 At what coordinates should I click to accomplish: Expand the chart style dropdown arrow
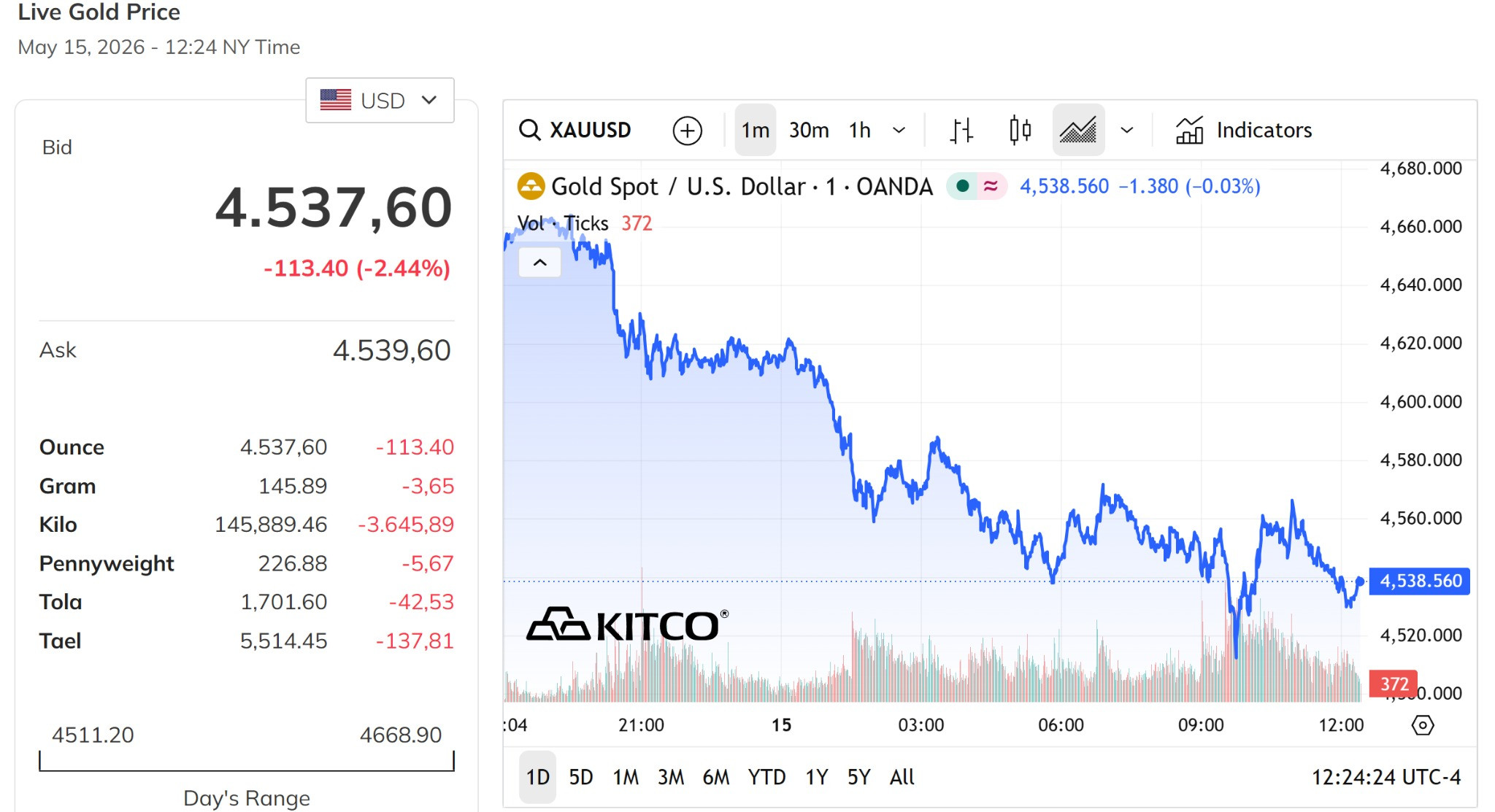(x=1127, y=131)
